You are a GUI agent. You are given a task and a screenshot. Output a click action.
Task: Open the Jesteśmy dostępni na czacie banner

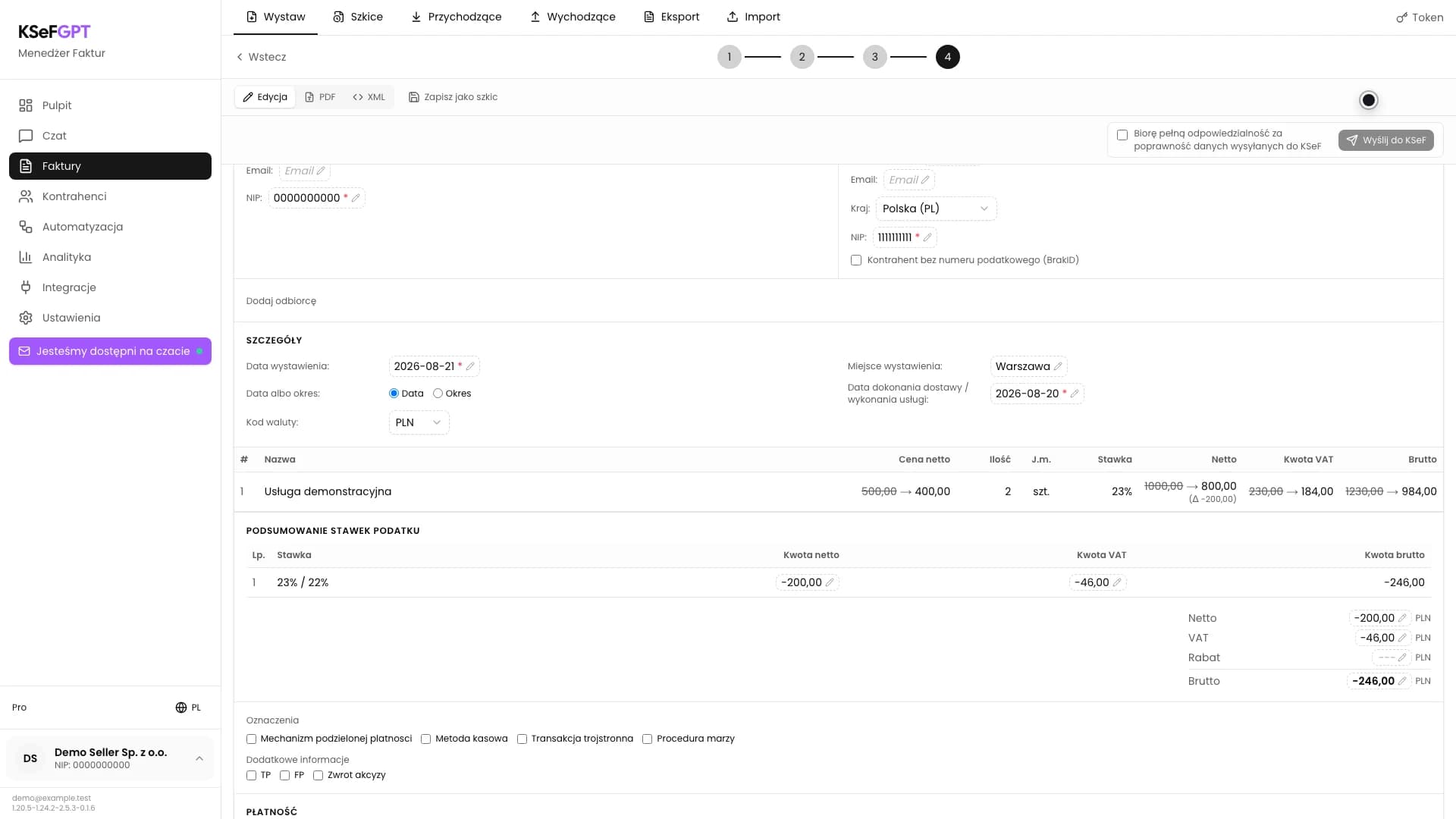coord(110,351)
